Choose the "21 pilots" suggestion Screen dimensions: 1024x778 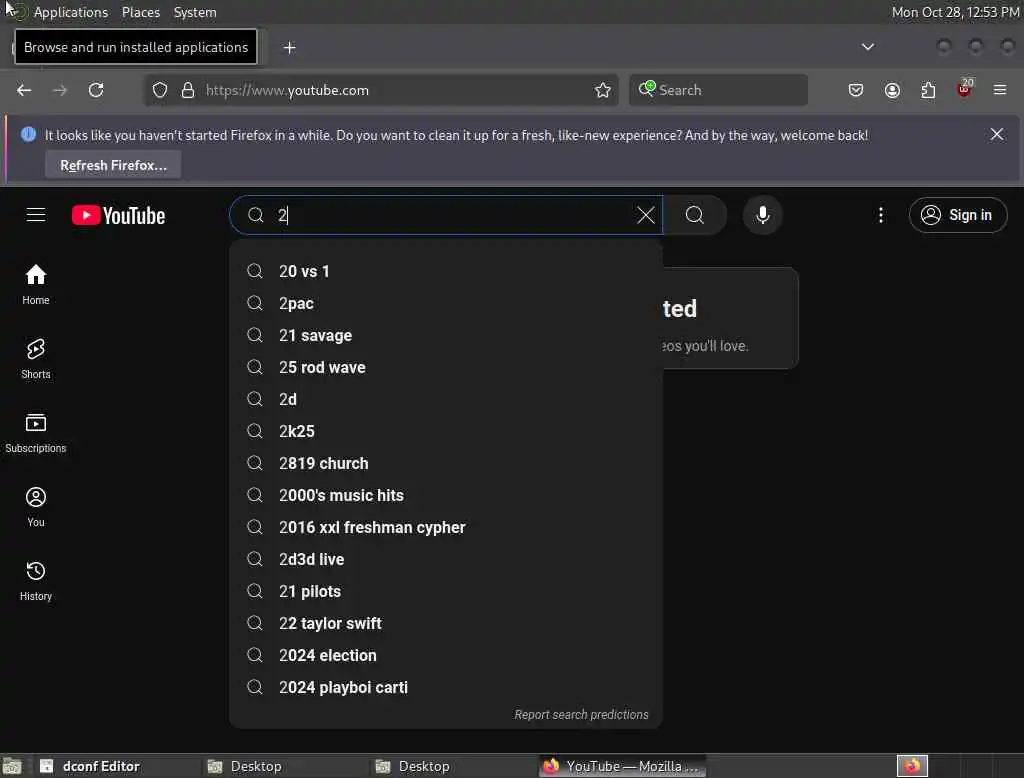446,591
